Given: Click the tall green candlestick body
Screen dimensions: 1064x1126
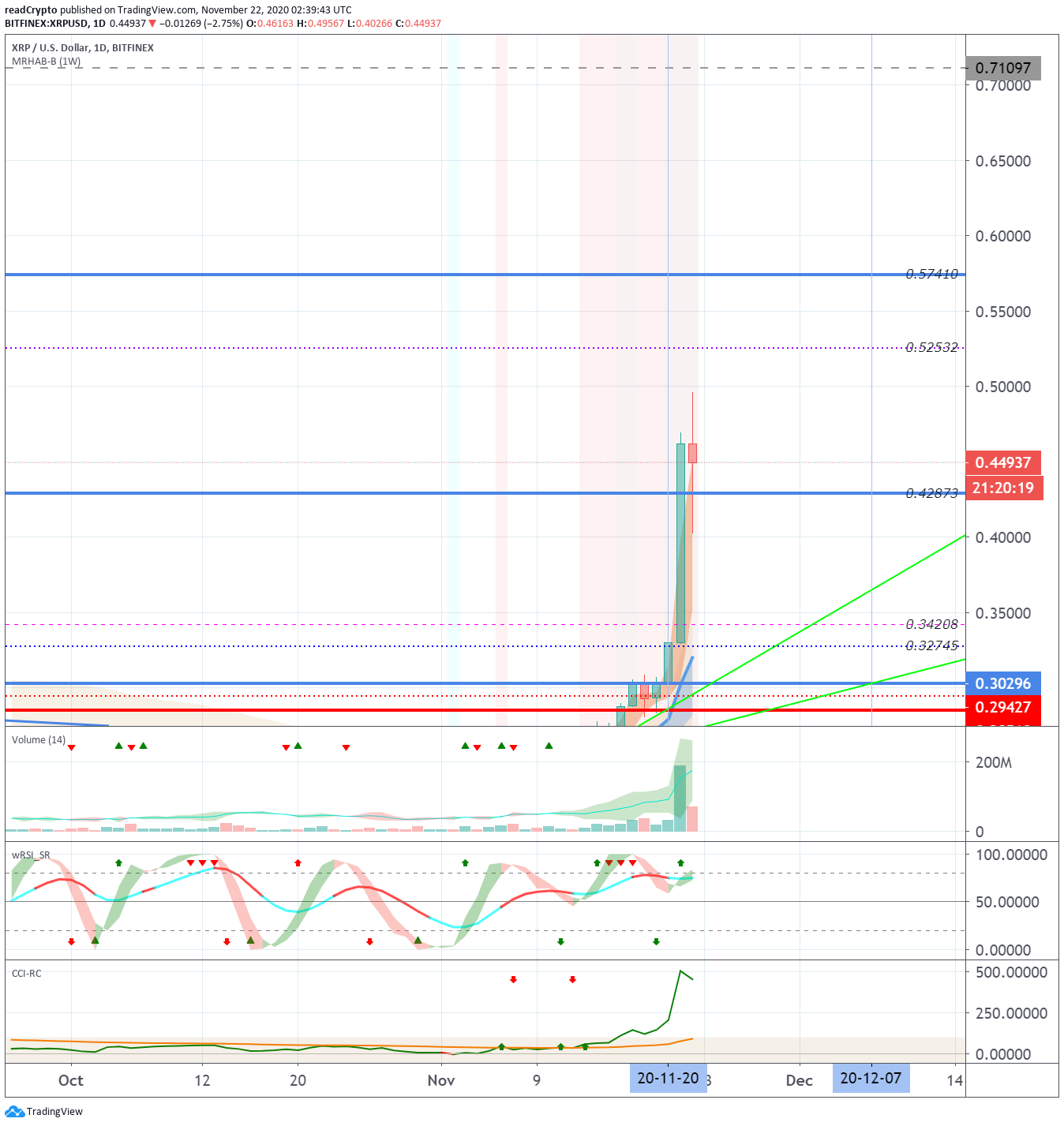Looking at the screenshot, I should (x=680, y=543).
